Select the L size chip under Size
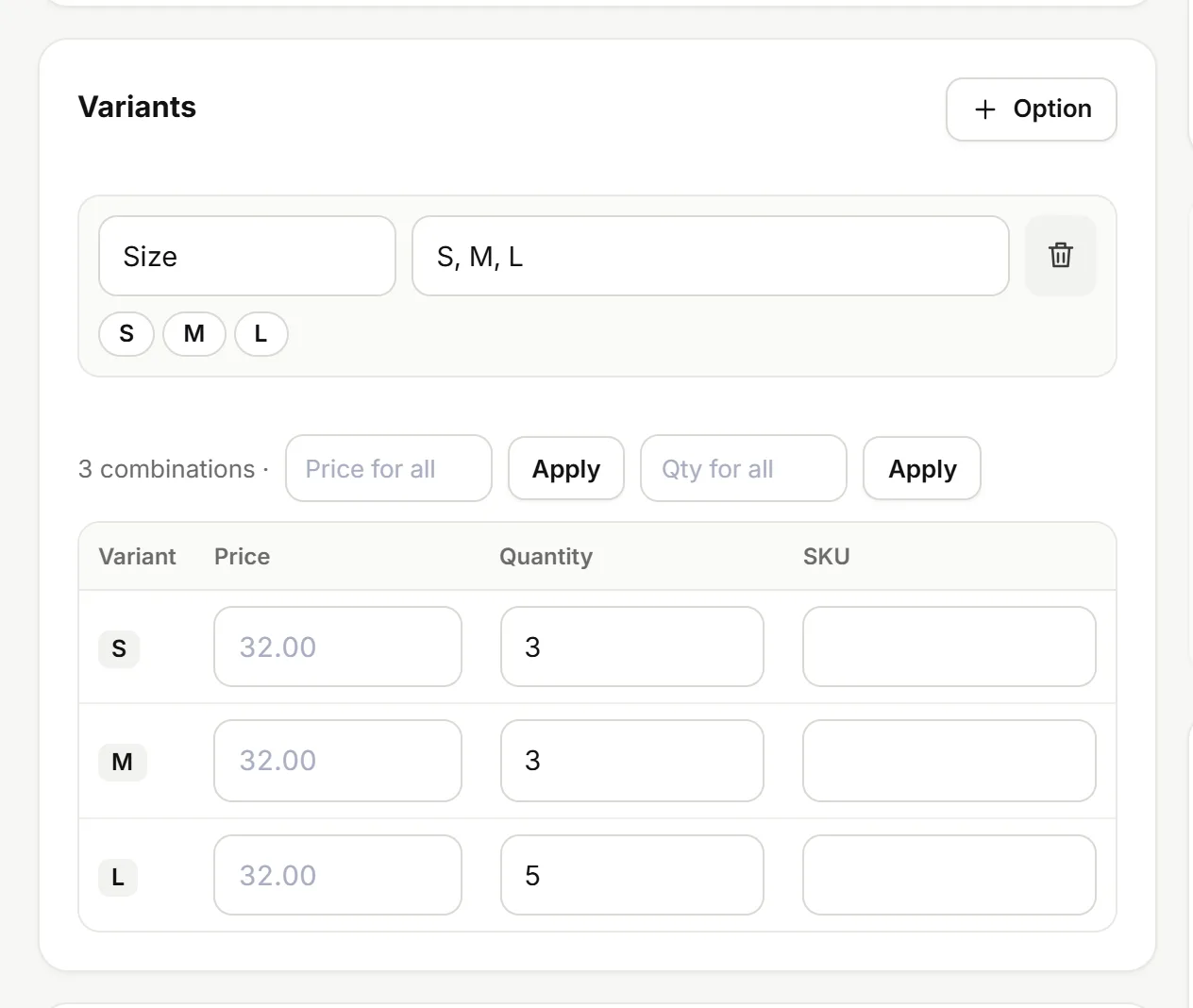 (x=261, y=334)
